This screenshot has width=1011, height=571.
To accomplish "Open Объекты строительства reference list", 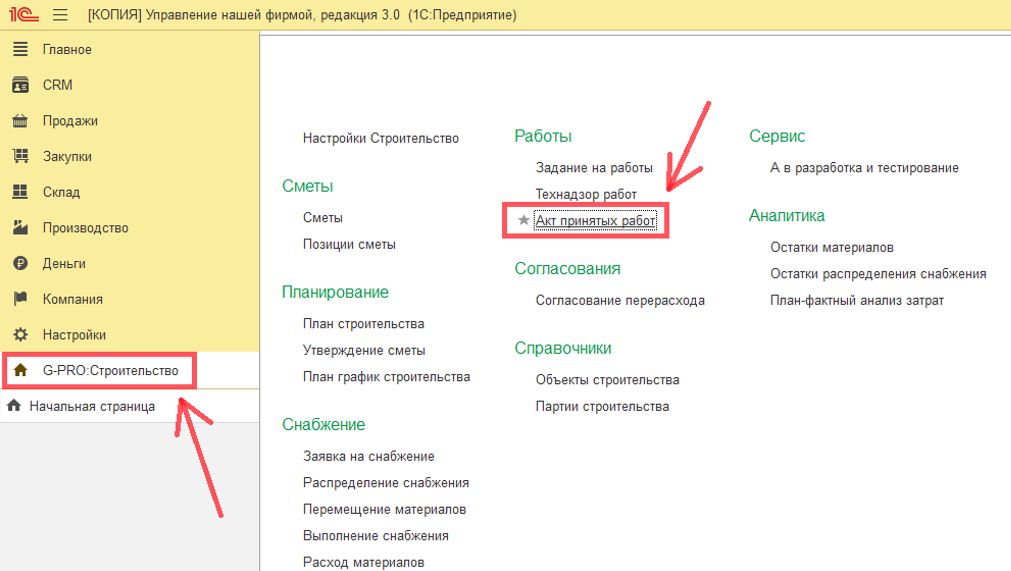I will (607, 380).
